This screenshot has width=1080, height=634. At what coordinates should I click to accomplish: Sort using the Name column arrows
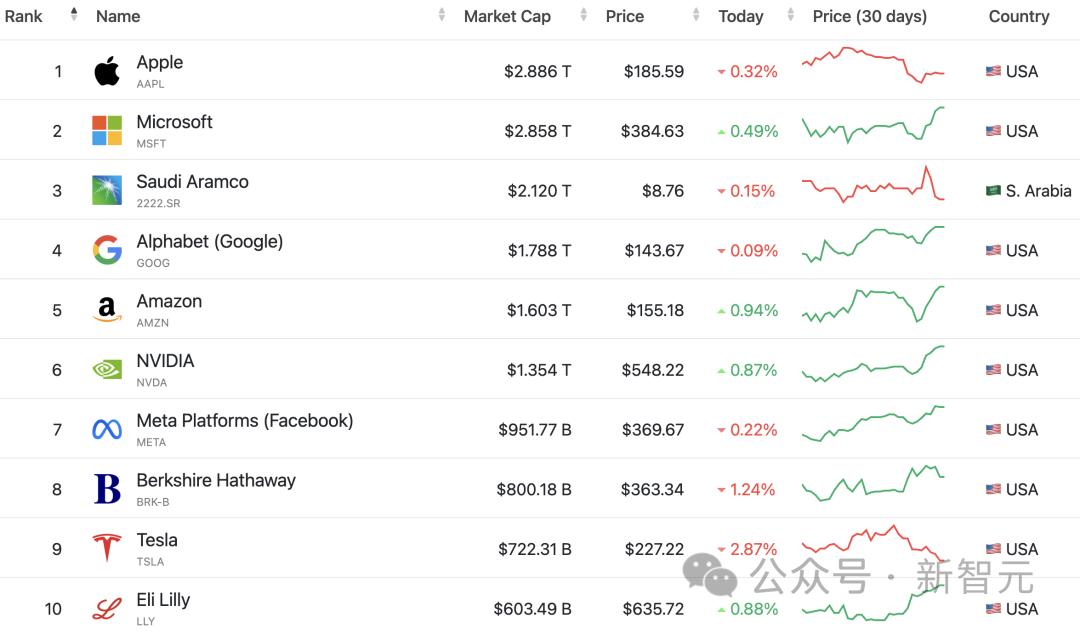click(442, 15)
